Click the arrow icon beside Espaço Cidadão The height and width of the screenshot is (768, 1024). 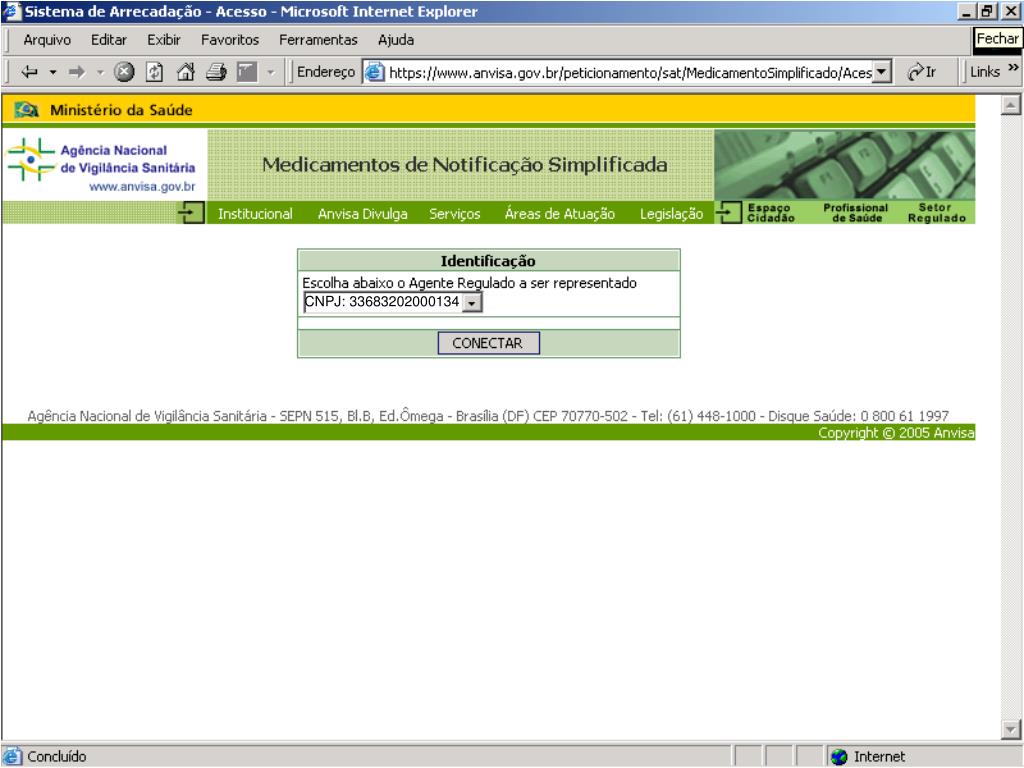coord(728,213)
